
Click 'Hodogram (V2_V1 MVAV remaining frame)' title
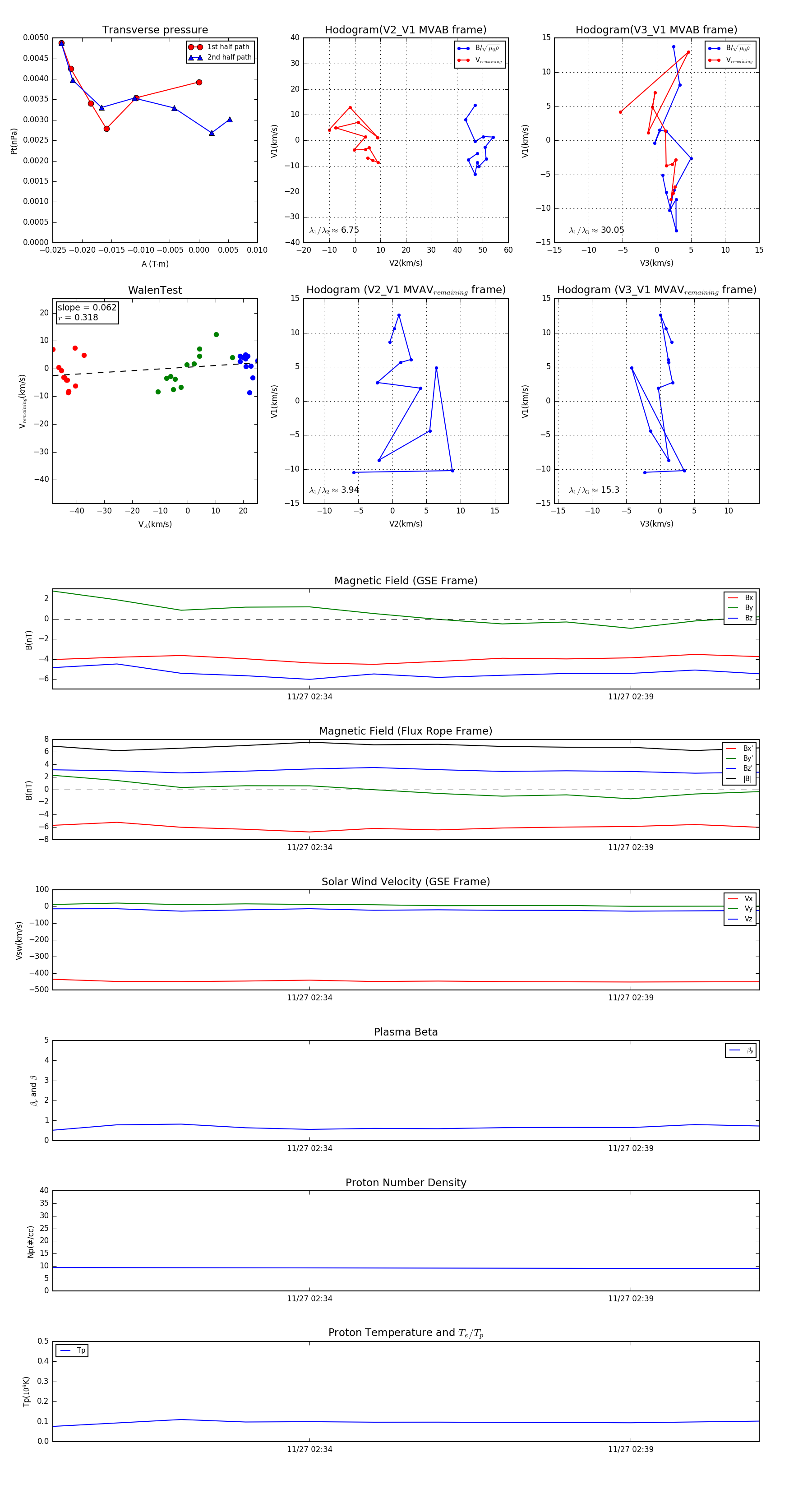[406, 290]
